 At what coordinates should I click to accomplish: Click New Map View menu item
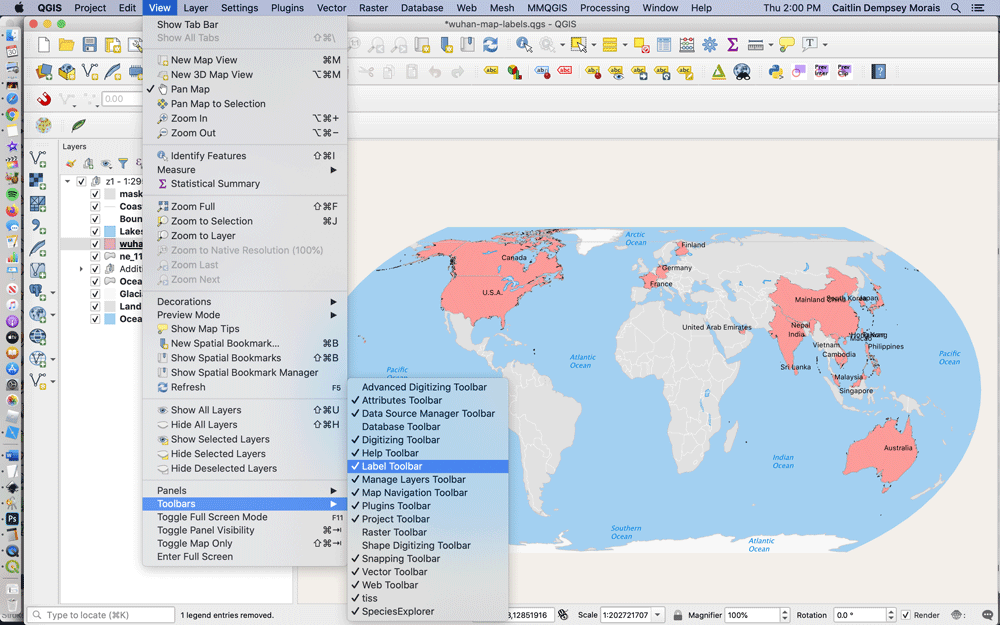coord(245,60)
